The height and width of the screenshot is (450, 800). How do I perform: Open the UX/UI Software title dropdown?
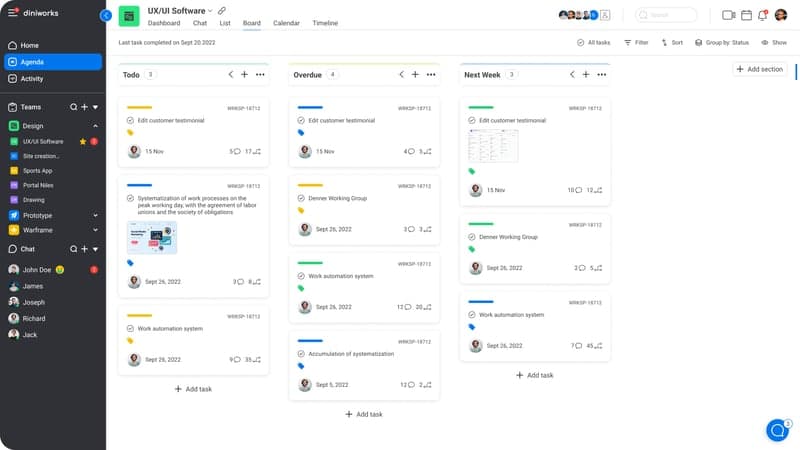point(210,11)
